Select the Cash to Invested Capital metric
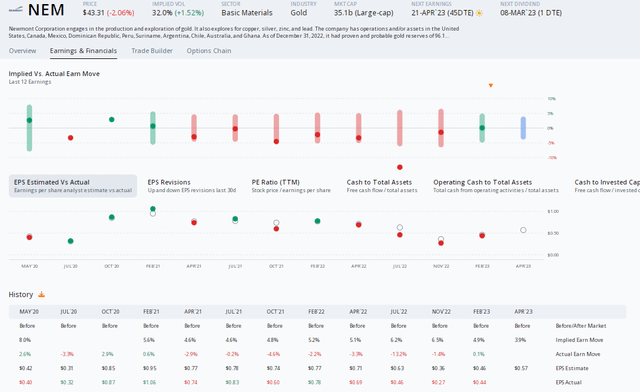Image resolution: width=640 pixels, height=392 pixels. tap(607, 186)
